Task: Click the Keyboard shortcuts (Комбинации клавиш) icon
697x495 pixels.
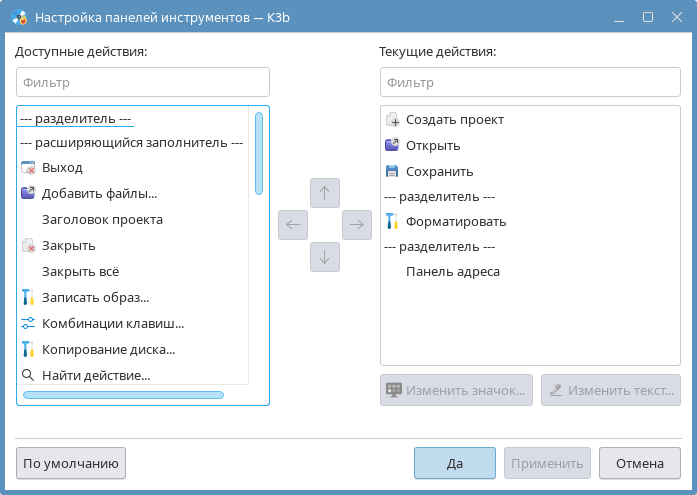Action: (x=28, y=323)
